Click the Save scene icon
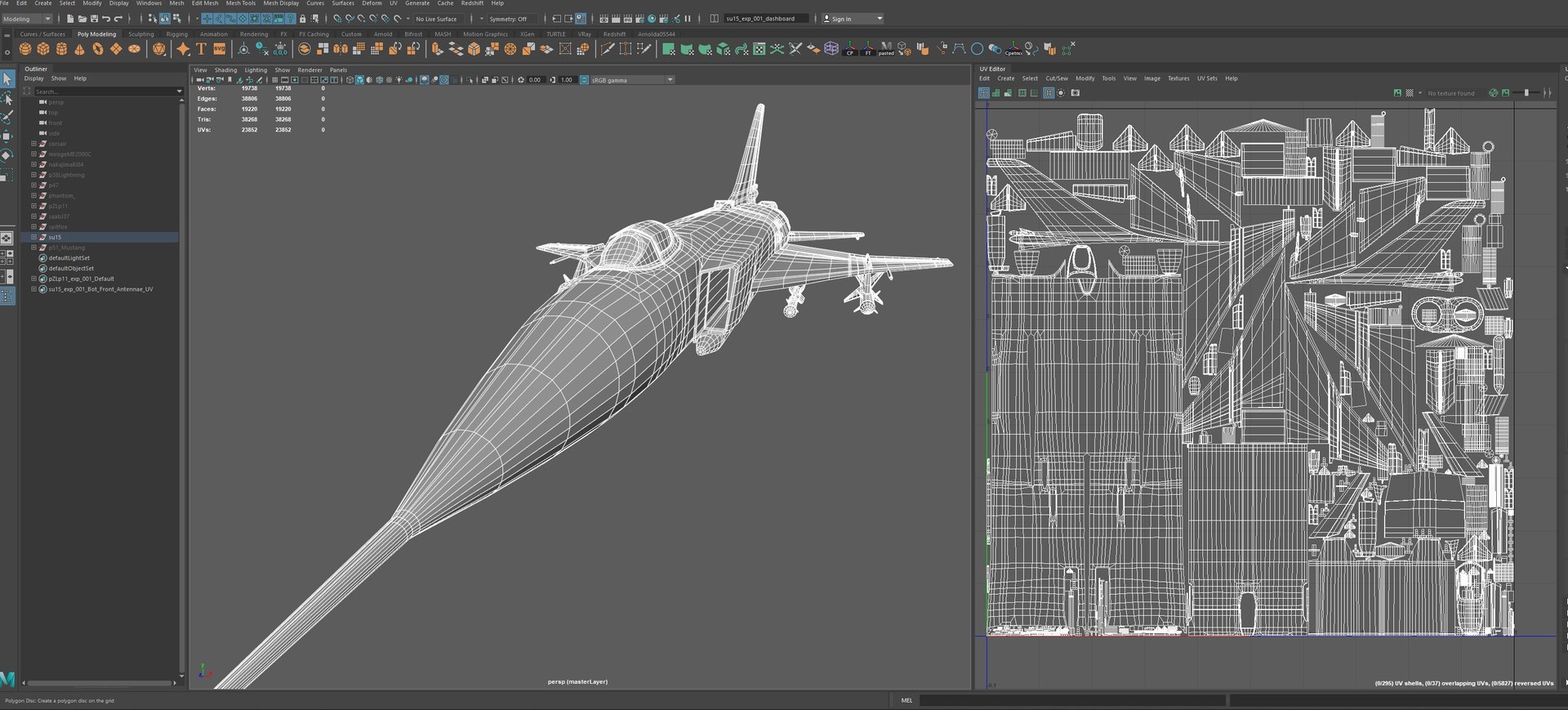The height and width of the screenshot is (710, 1568). click(x=94, y=19)
